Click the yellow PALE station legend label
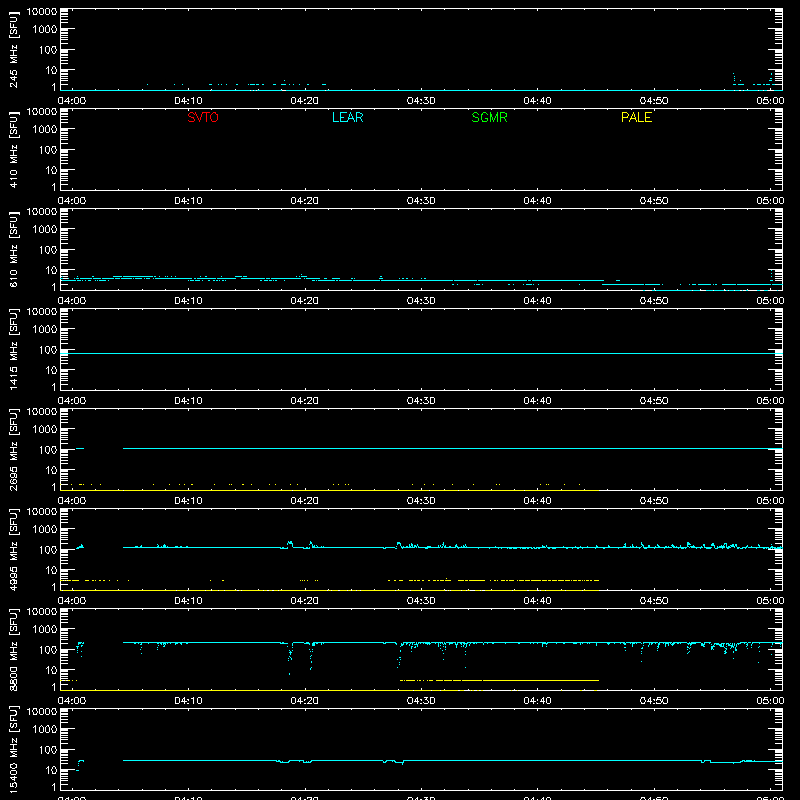 coord(636,117)
